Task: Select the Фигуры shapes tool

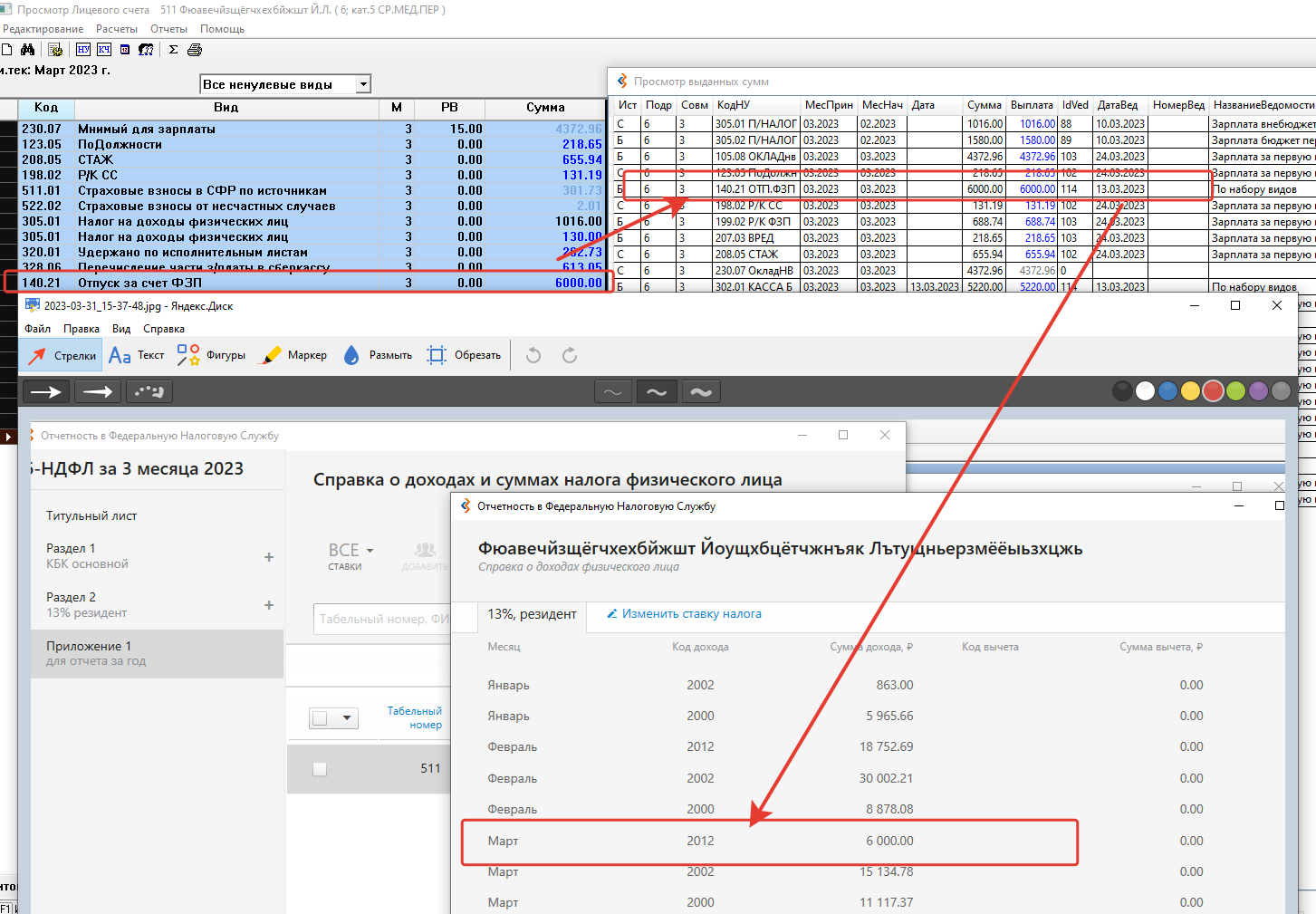Action: coord(211,355)
